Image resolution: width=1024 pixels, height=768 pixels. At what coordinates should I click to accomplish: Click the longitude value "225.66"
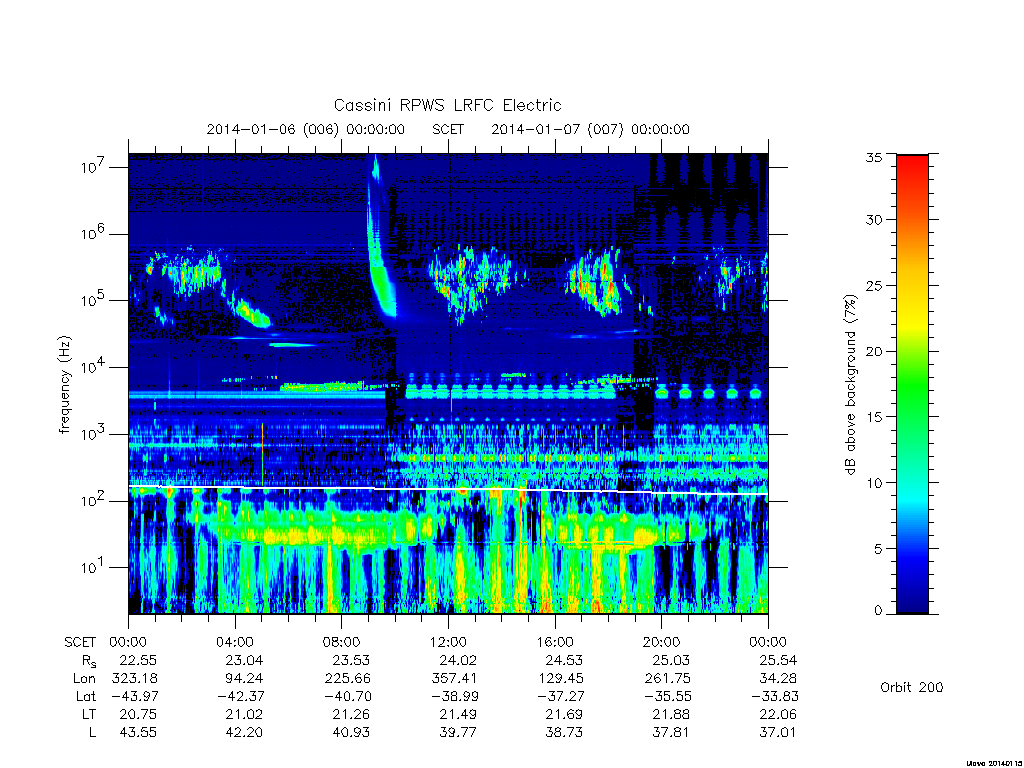pos(347,679)
